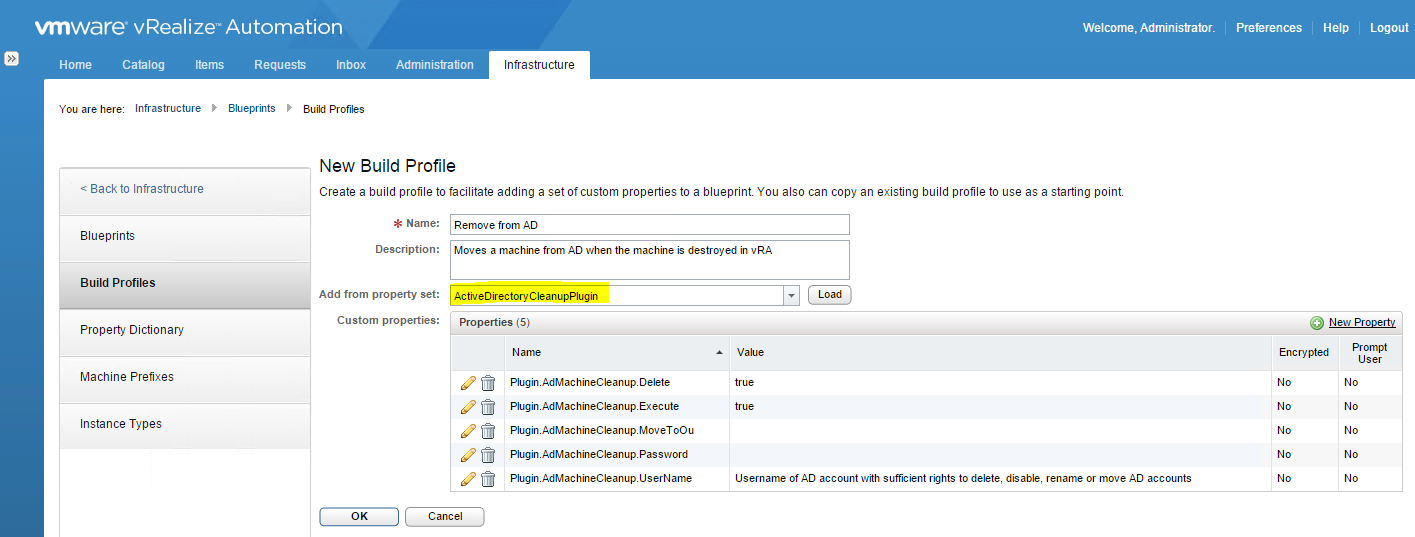Click Back to Infrastructure in sidebar
This screenshot has height=537, width=1415.
pyautogui.click(x=185, y=189)
